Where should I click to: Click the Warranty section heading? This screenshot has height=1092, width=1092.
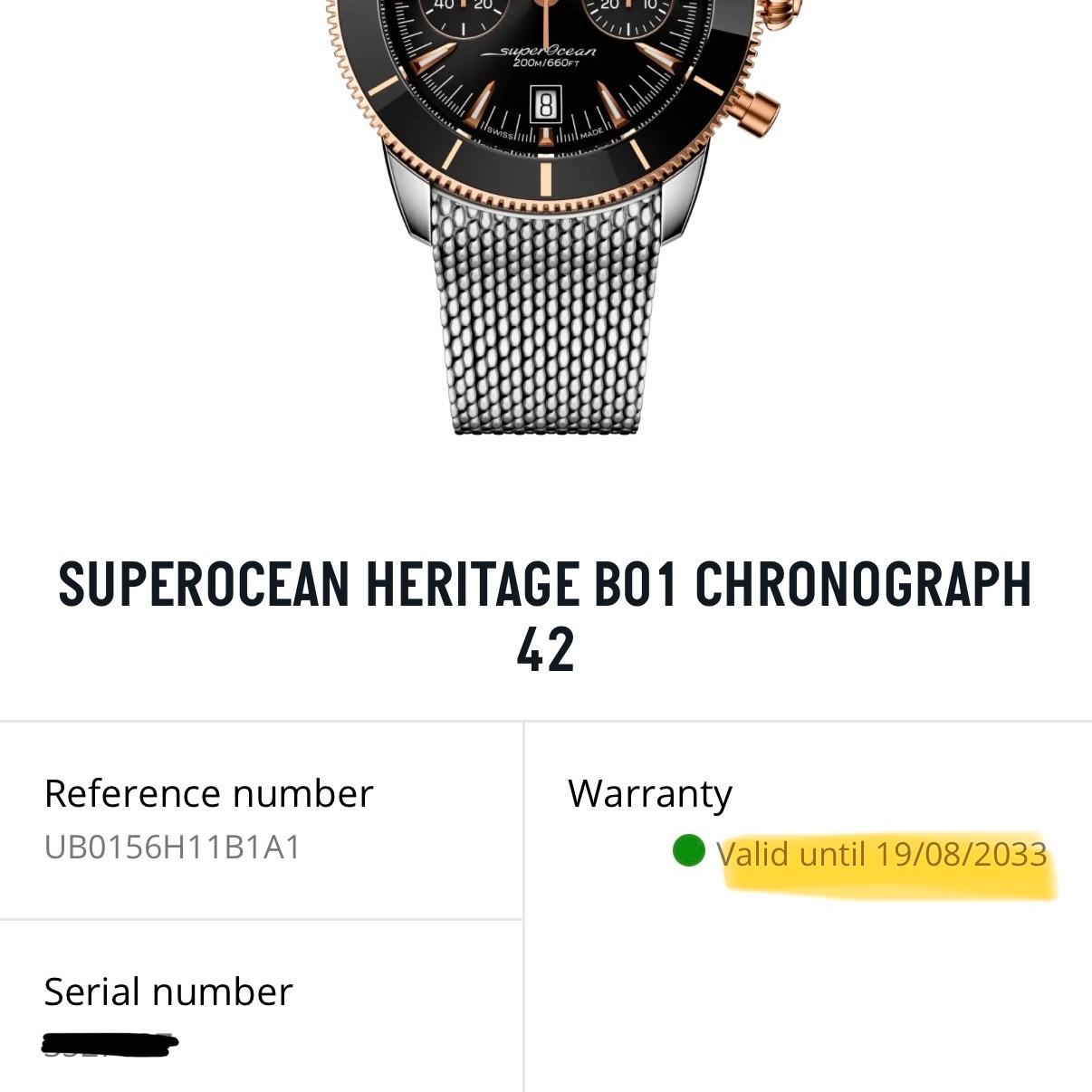tap(649, 792)
